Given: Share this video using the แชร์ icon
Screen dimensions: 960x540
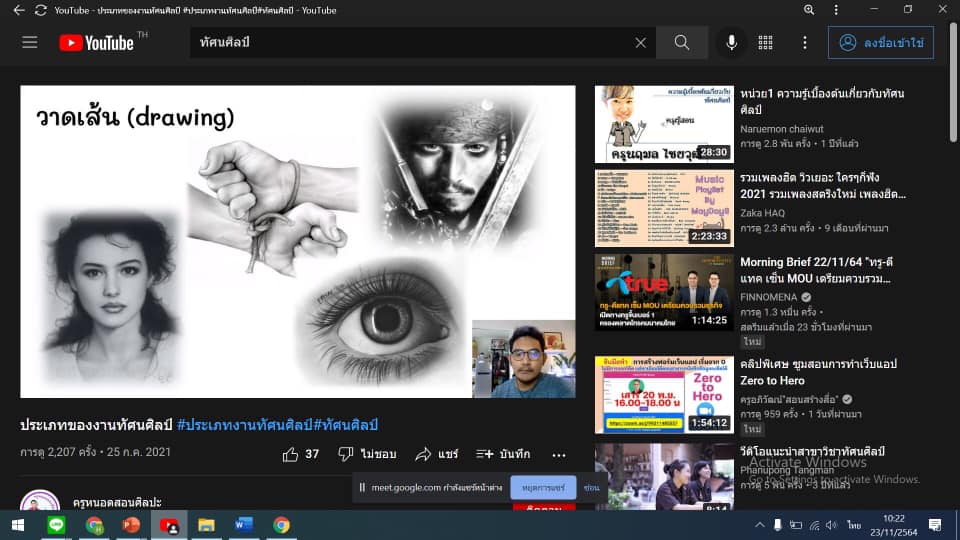Looking at the screenshot, I should pyautogui.click(x=436, y=454).
